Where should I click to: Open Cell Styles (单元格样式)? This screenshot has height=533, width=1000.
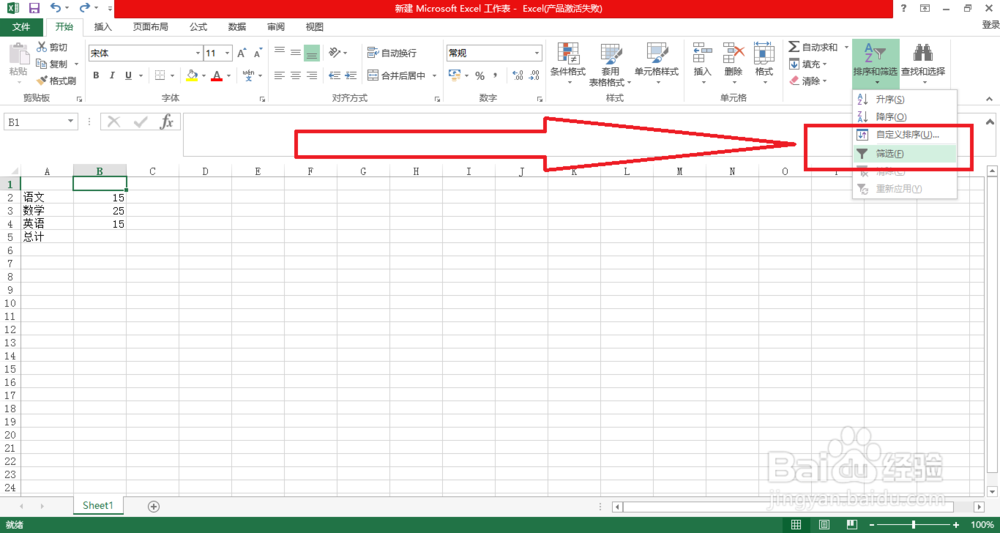[656, 64]
